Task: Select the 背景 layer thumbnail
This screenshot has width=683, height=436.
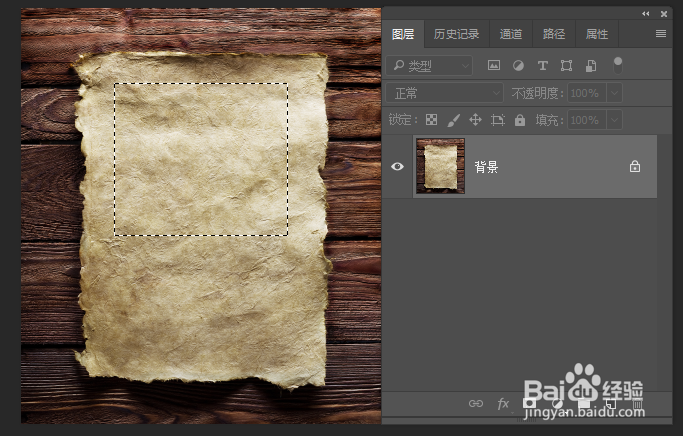Action: tap(440, 166)
